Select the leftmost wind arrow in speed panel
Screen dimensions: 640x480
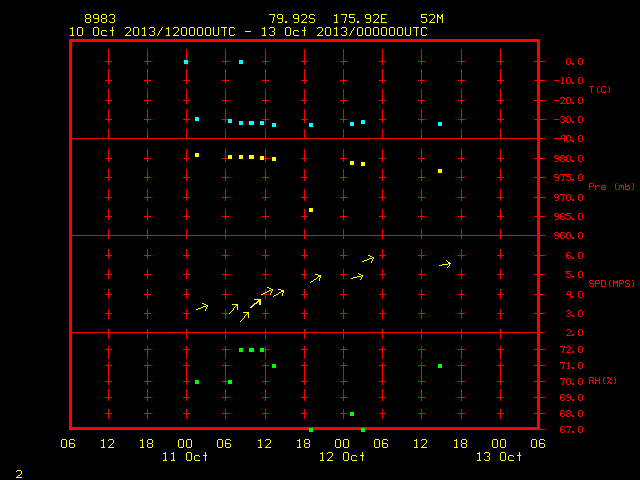[x=202, y=307]
